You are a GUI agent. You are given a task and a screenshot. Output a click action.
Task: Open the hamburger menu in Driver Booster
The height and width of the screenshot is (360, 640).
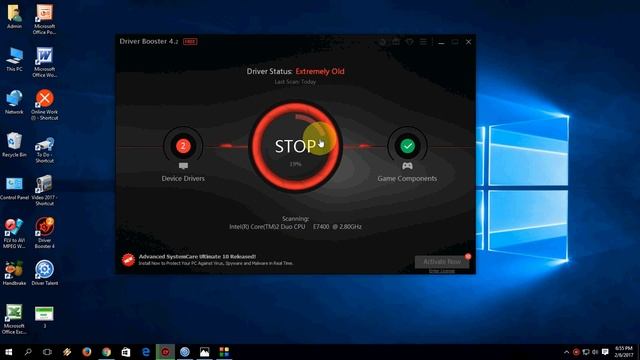pos(423,42)
